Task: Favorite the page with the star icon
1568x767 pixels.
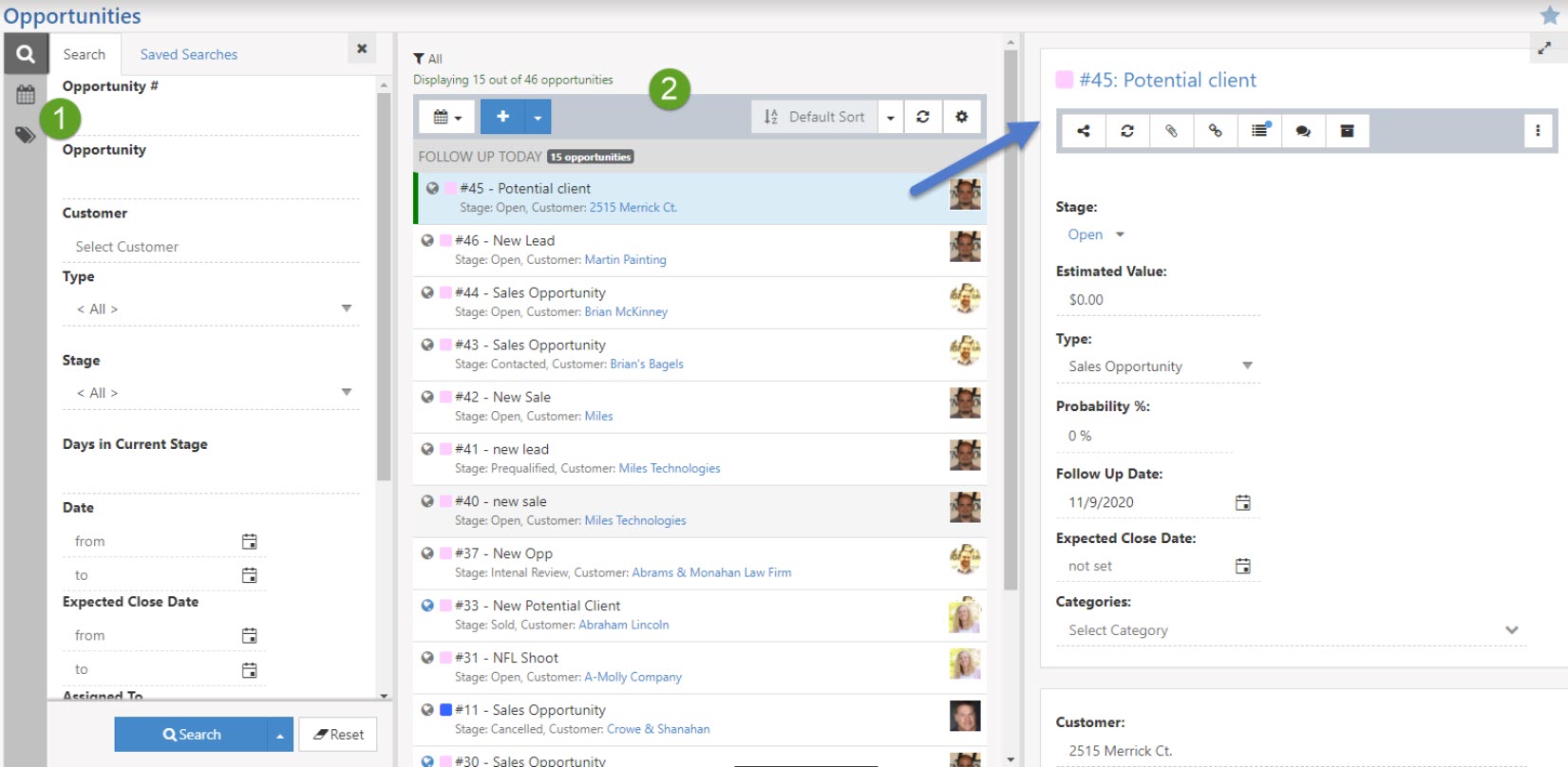Action: pyautogui.click(x=1550, y=15)
